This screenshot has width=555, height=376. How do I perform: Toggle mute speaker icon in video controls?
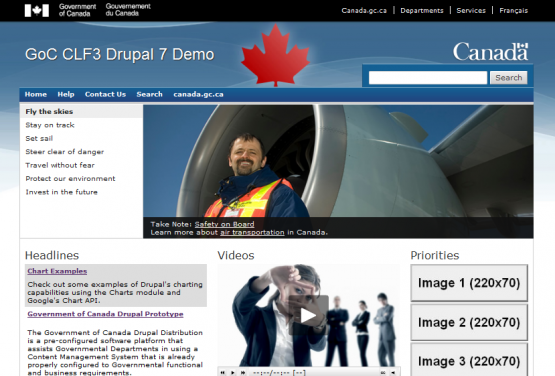[393, 372]
